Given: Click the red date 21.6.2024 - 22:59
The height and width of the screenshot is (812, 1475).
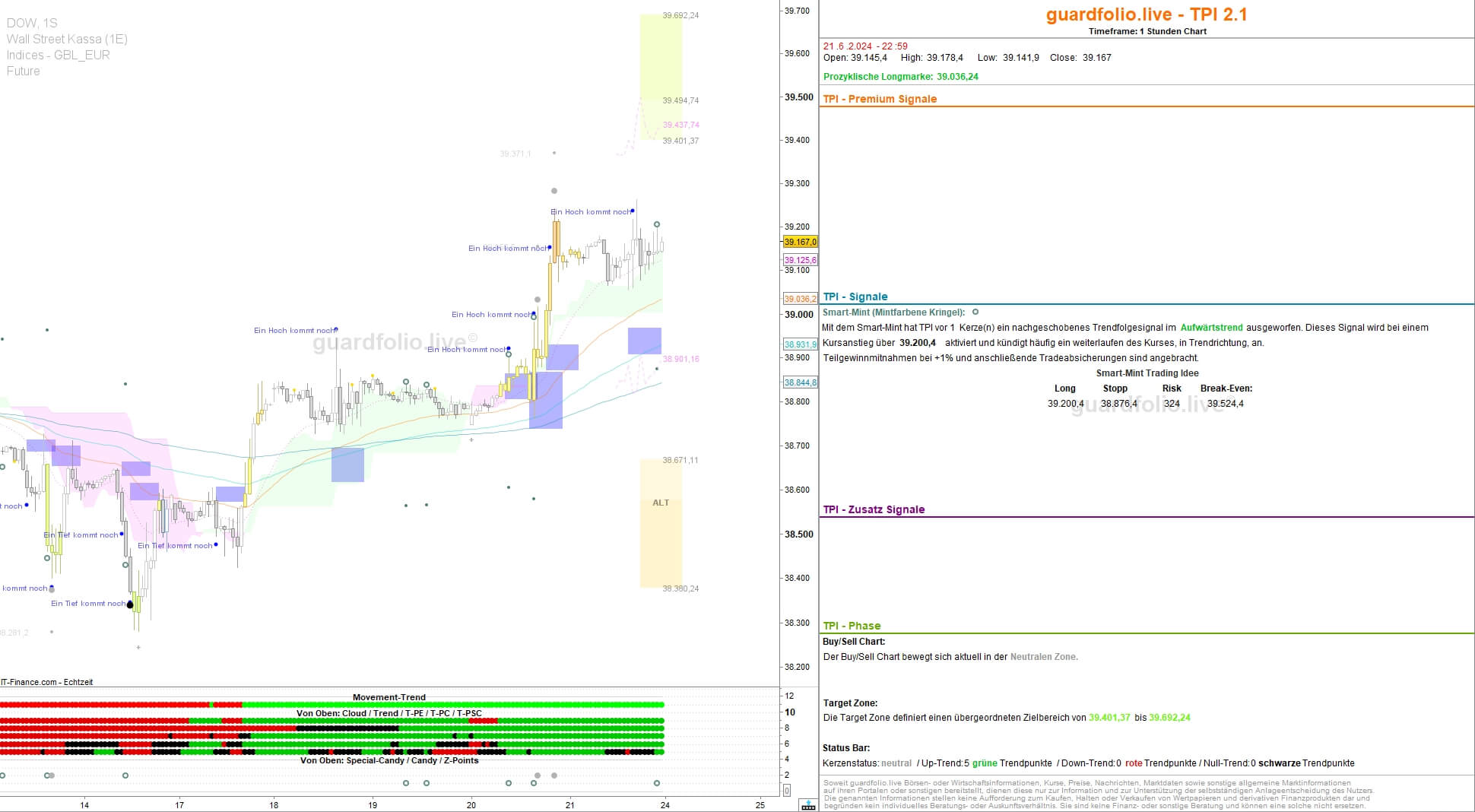Looking at the screenshot, I should point(865,46).
